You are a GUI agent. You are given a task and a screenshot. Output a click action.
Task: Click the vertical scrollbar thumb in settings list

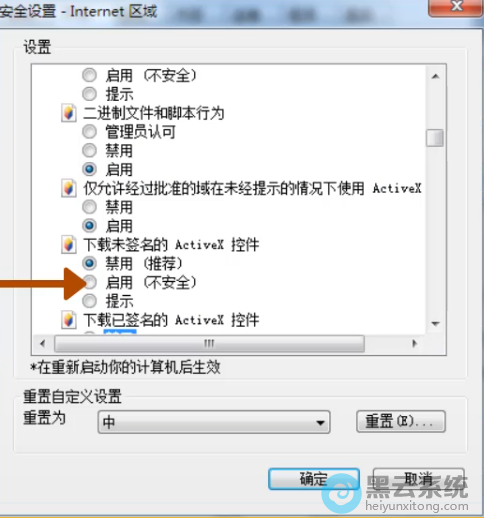point(435,138)
